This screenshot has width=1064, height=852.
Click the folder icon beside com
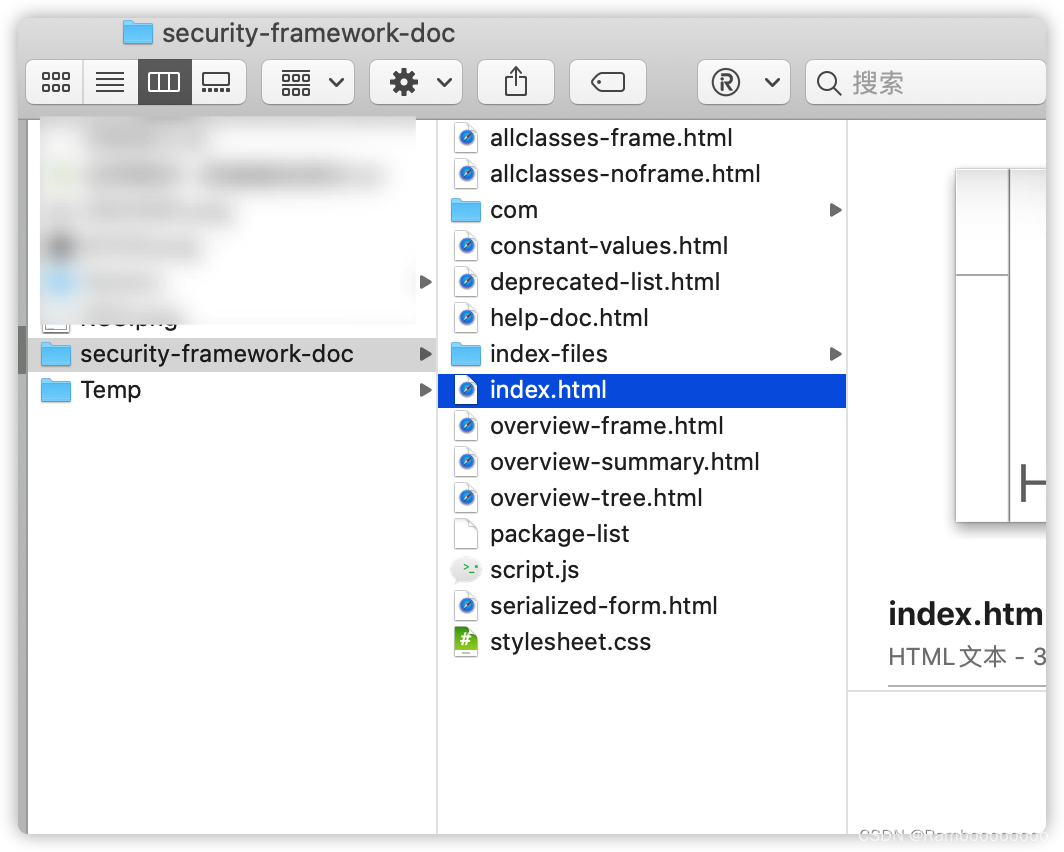(466, 210)
